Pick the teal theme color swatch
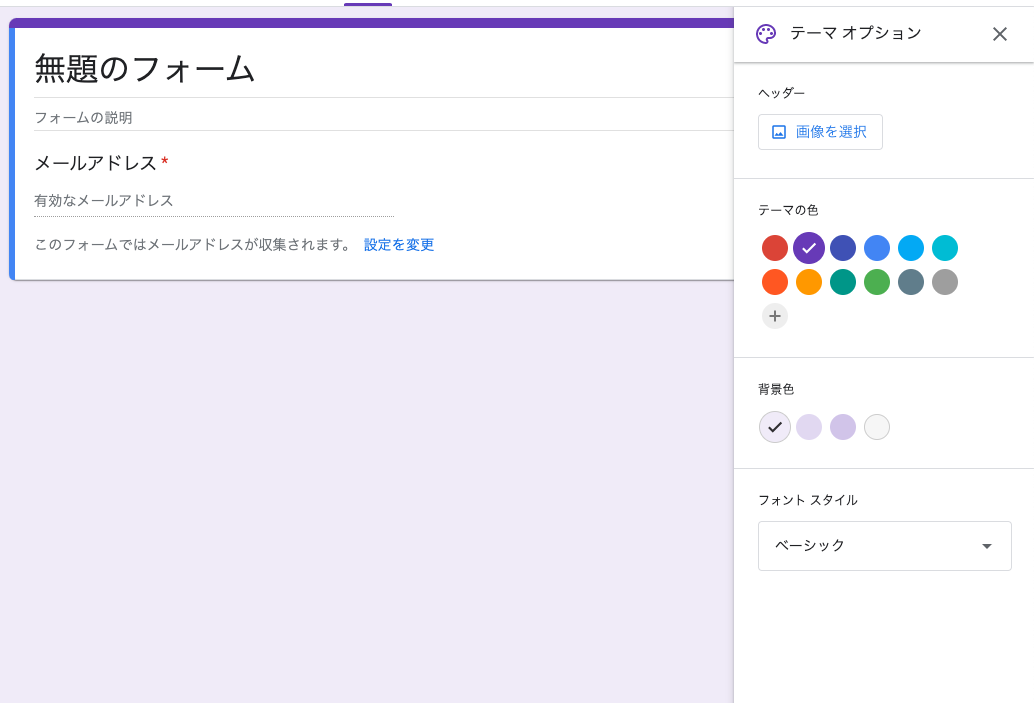 (843, 282)
